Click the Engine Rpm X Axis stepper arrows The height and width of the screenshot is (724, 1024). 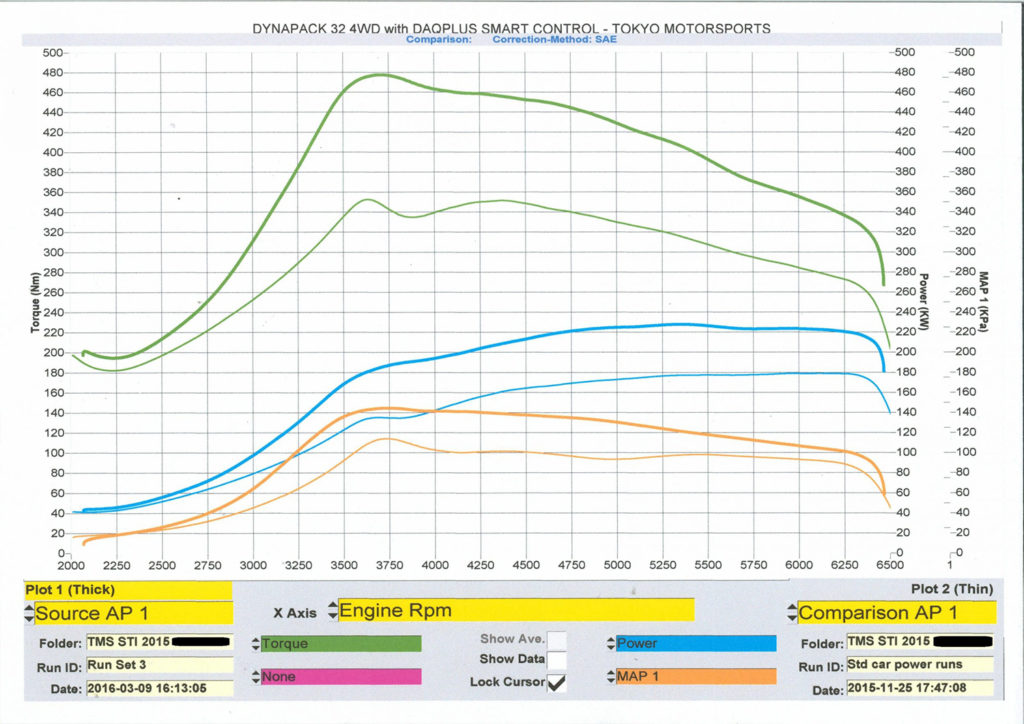tap(332, 610)
